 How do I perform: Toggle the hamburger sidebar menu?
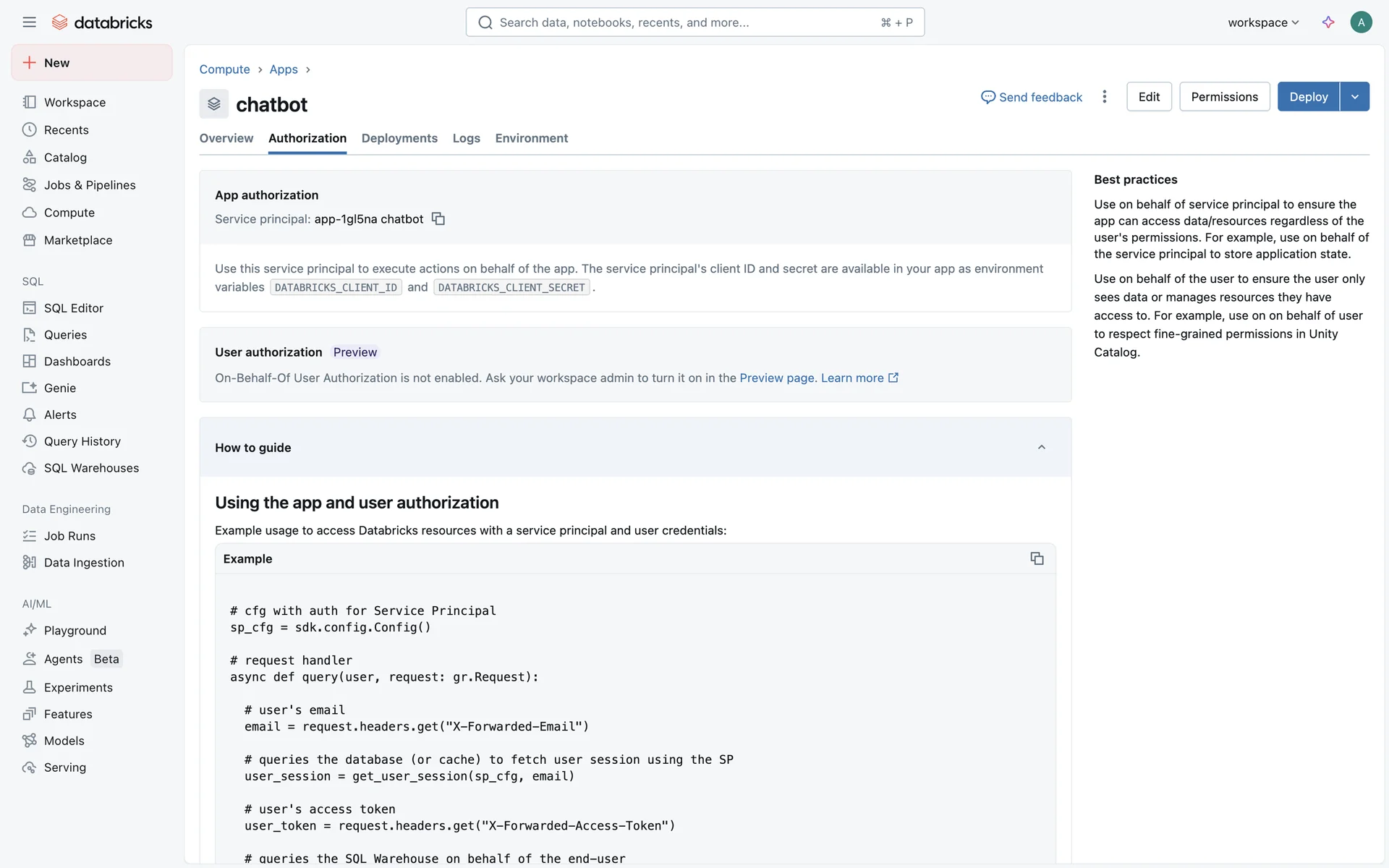pos(29,22)
